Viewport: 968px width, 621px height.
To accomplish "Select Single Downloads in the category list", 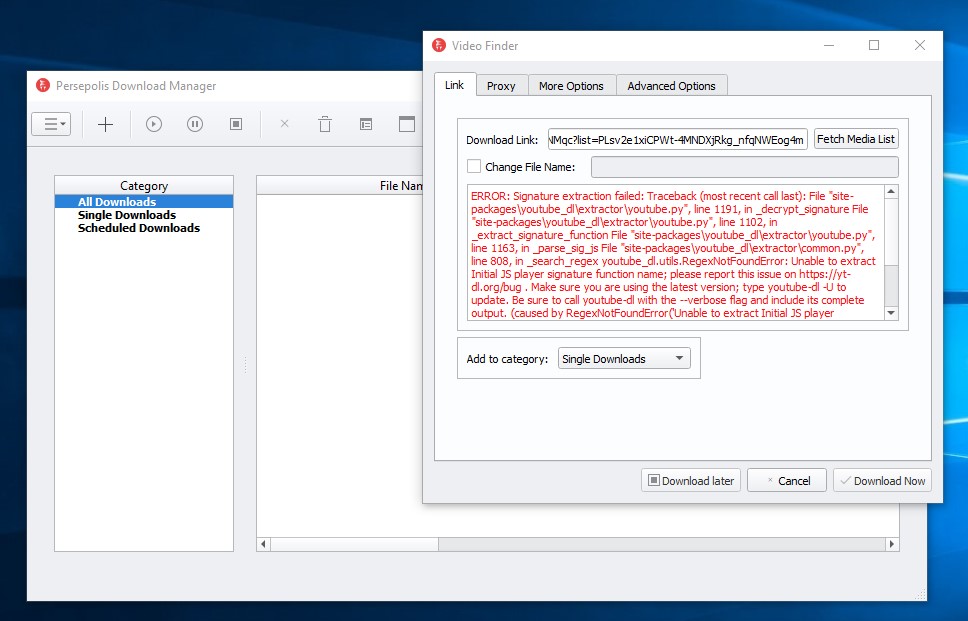I will point(126,214).
